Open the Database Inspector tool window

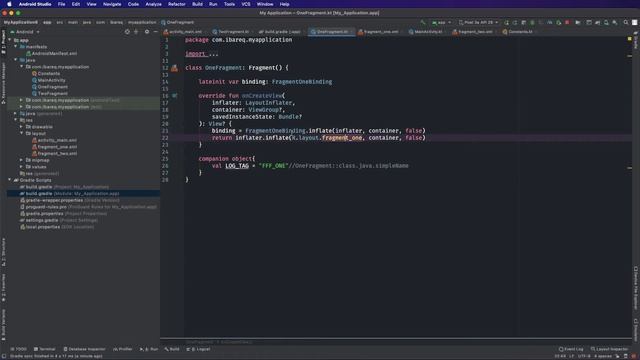[84, 349]
